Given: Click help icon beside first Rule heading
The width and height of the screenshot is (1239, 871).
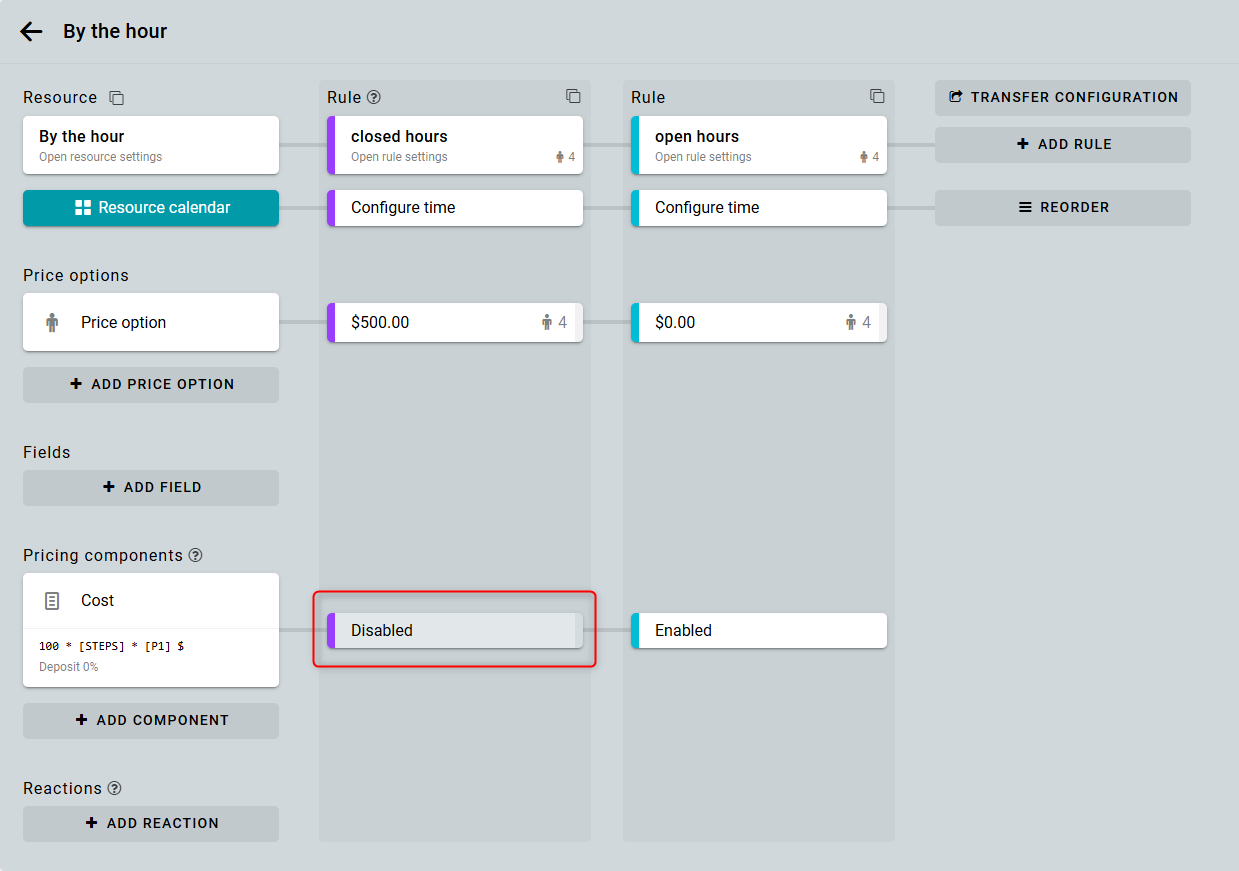Looking at the screenshot, I should pyautogui.click(x=374, y=98).
